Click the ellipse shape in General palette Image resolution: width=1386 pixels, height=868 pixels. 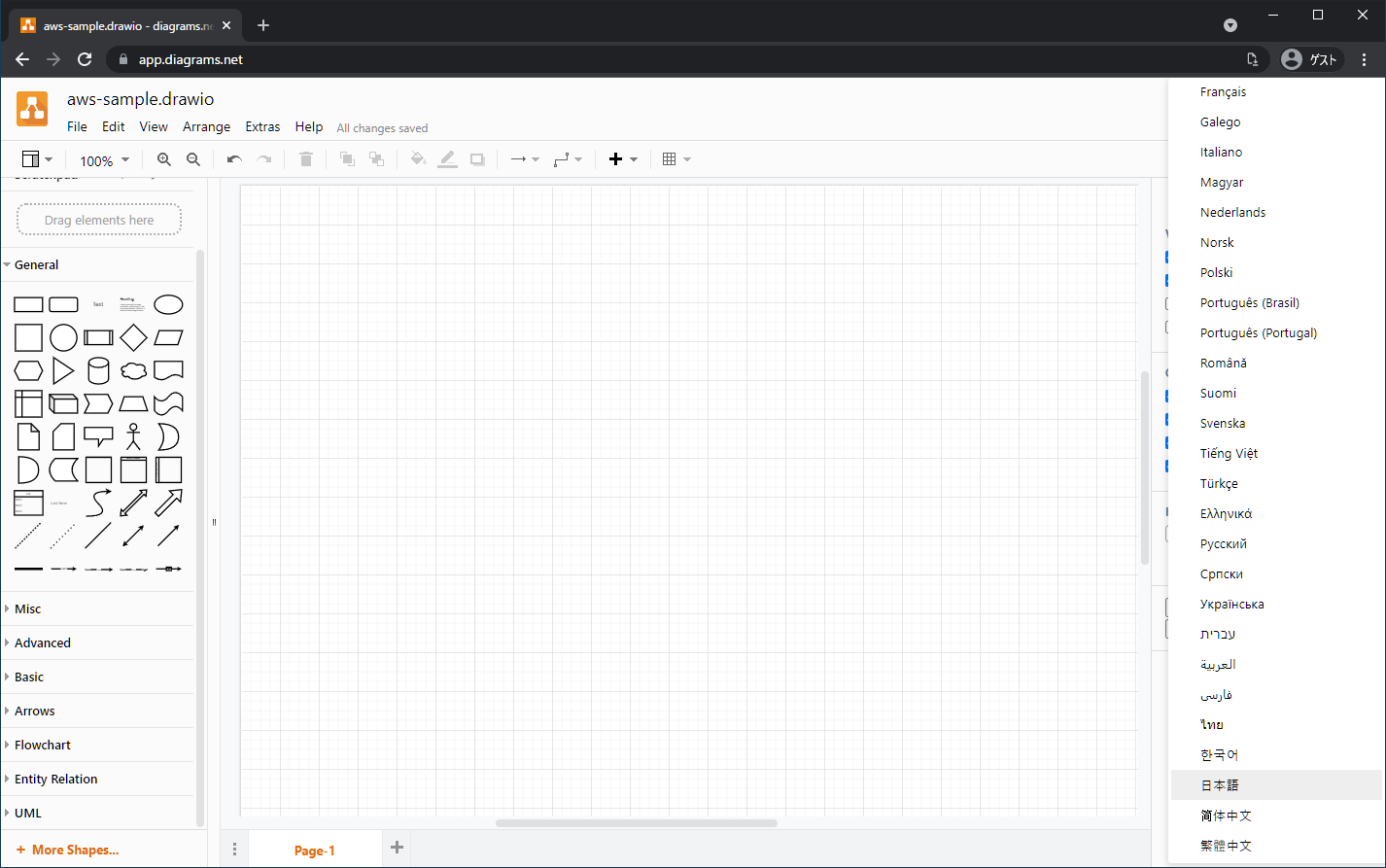168,304
